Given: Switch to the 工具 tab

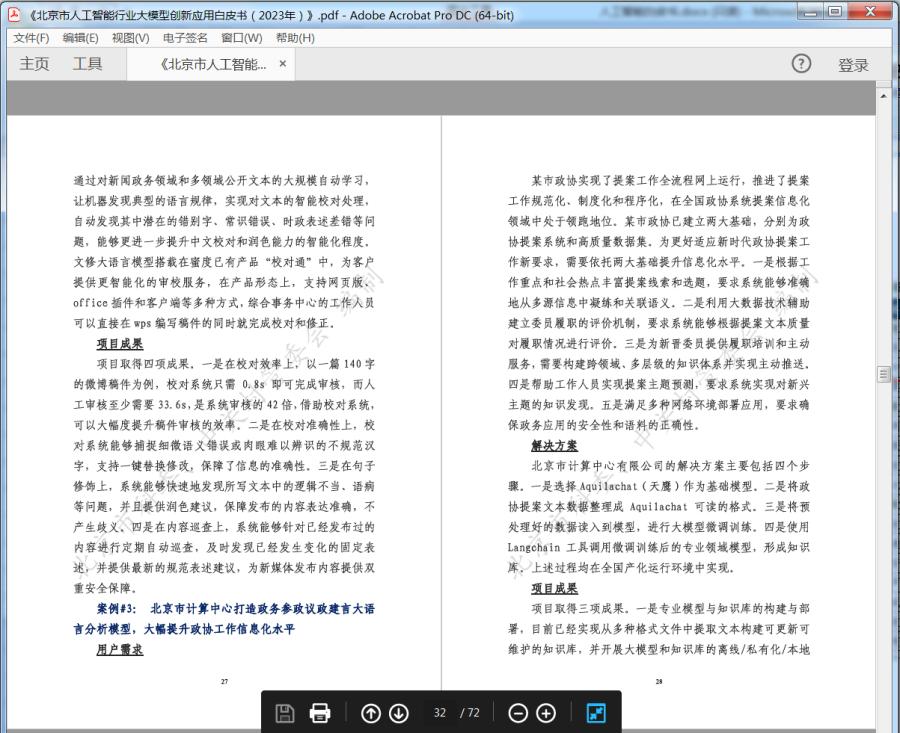Looking at the screenshot, I should (x=87, y=64).
